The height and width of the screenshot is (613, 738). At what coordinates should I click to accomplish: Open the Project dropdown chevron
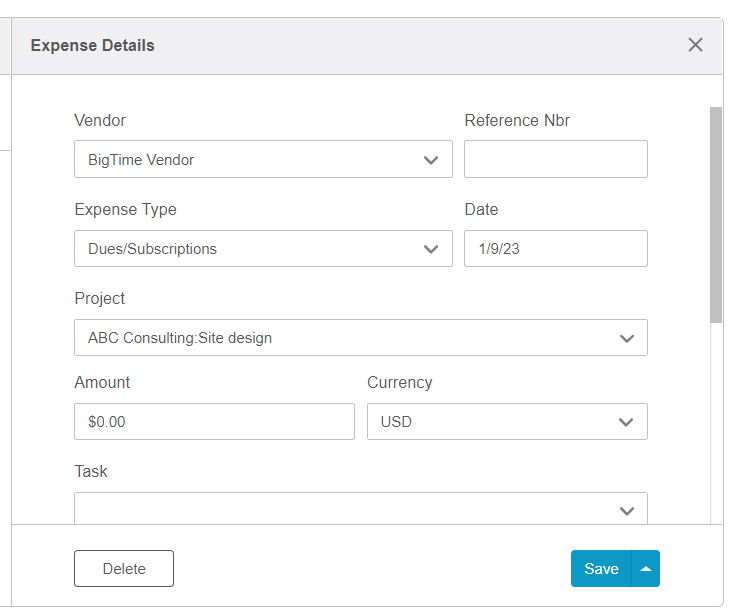coord(626,338)
